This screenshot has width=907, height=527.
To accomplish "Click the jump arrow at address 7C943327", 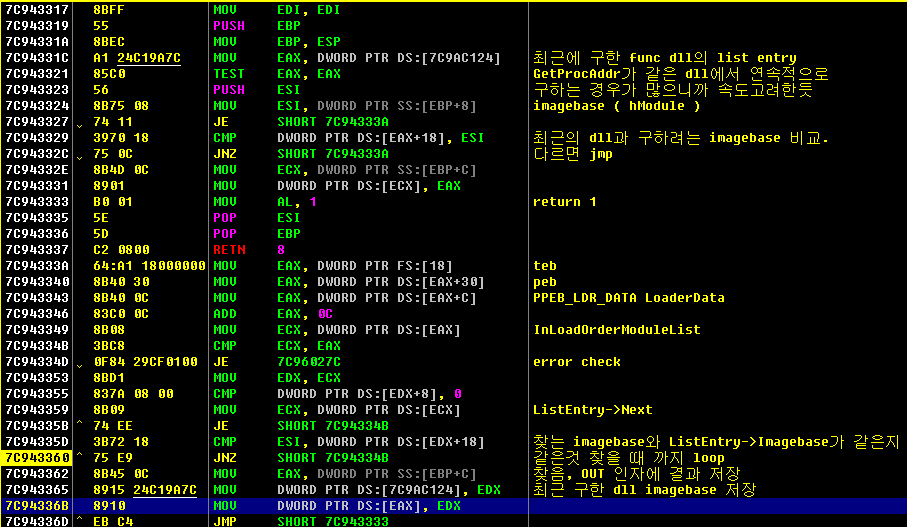I will pyautogui.click(x=80, y=123).
